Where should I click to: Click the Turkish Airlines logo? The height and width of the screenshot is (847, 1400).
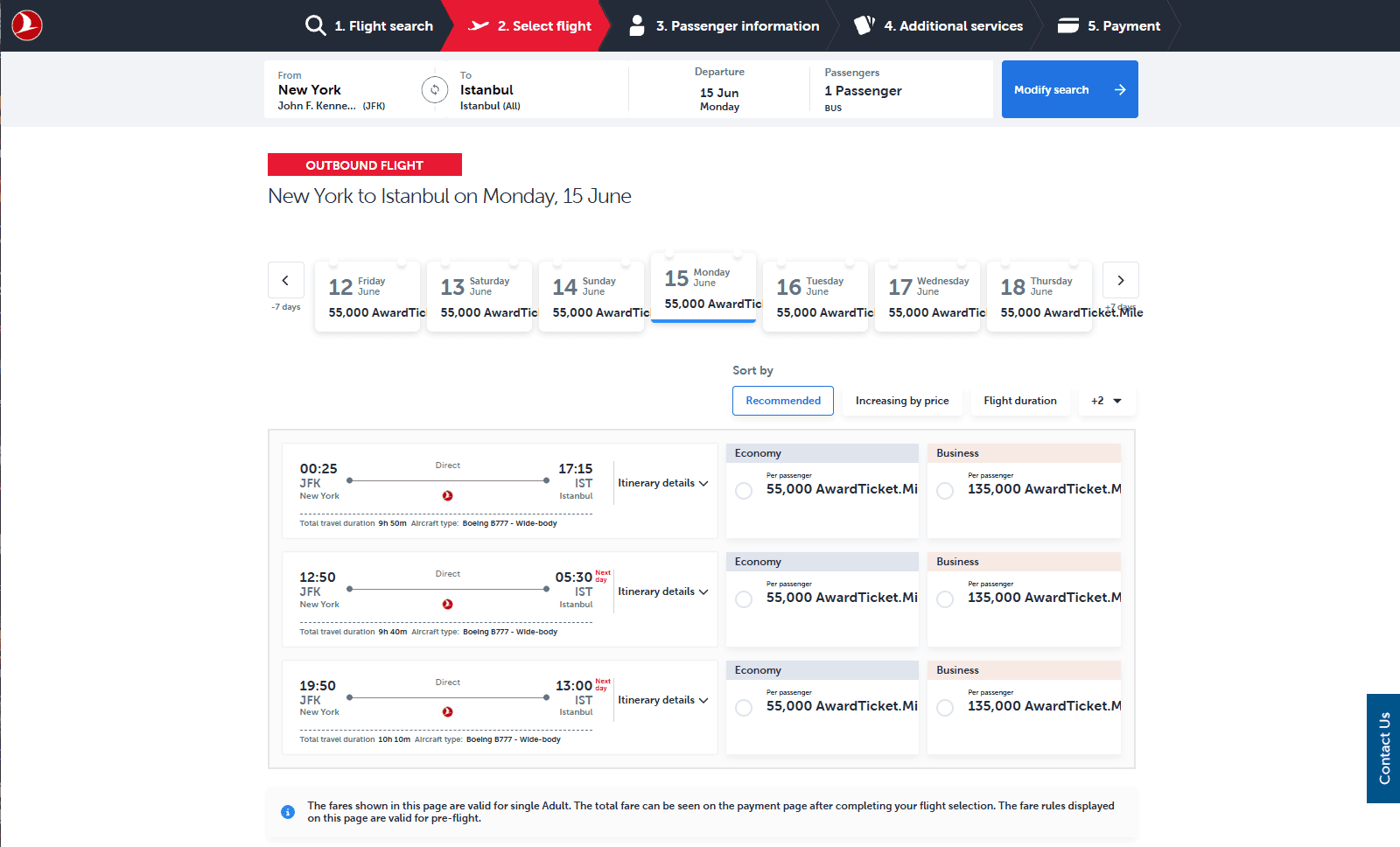click(26, 25)
